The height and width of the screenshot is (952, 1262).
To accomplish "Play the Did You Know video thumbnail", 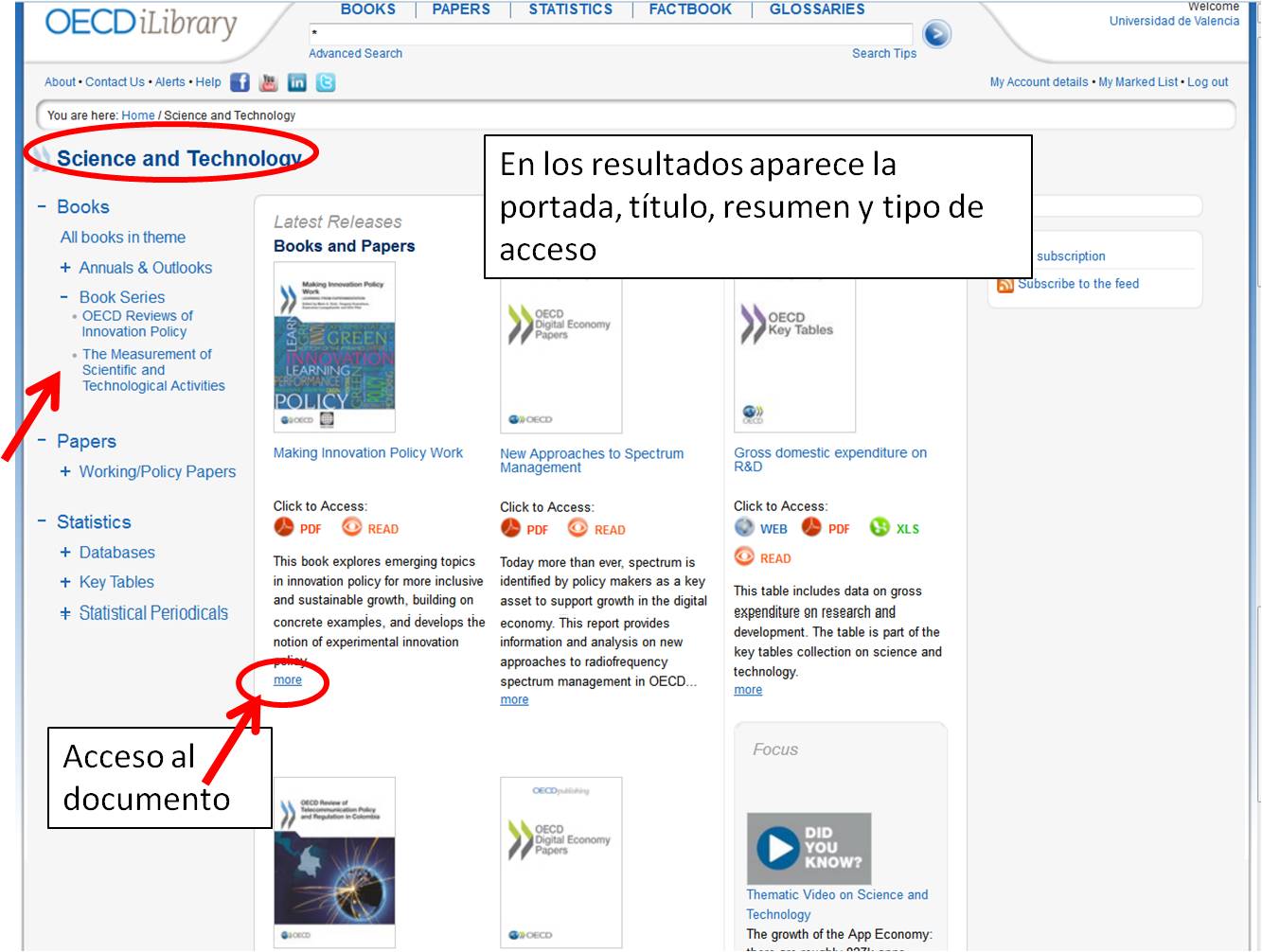I will 809,848.
